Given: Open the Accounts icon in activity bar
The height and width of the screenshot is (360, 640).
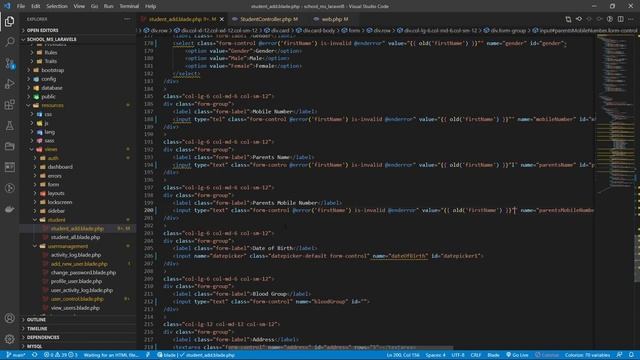Looking at the screenshot, I should (x=9, y=318).
